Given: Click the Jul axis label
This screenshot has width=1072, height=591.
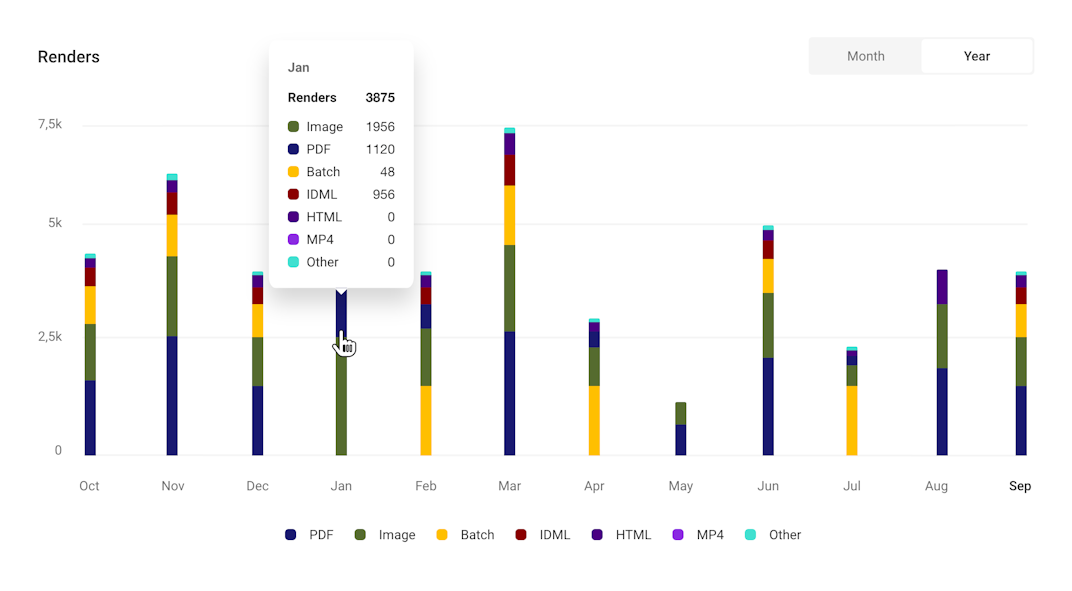Looking at the screenshot, I should 852,486.
